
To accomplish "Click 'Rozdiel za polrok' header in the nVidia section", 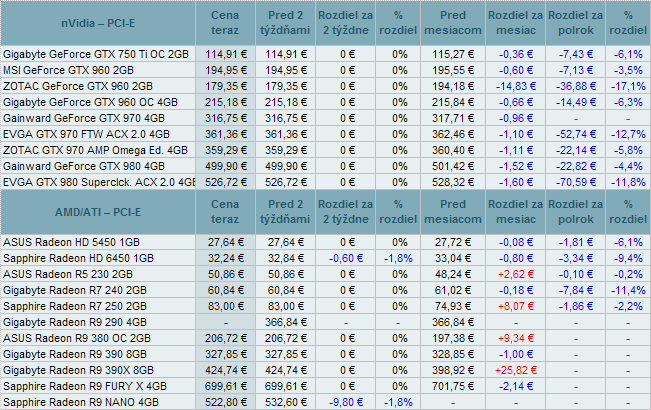I will 575,23.
